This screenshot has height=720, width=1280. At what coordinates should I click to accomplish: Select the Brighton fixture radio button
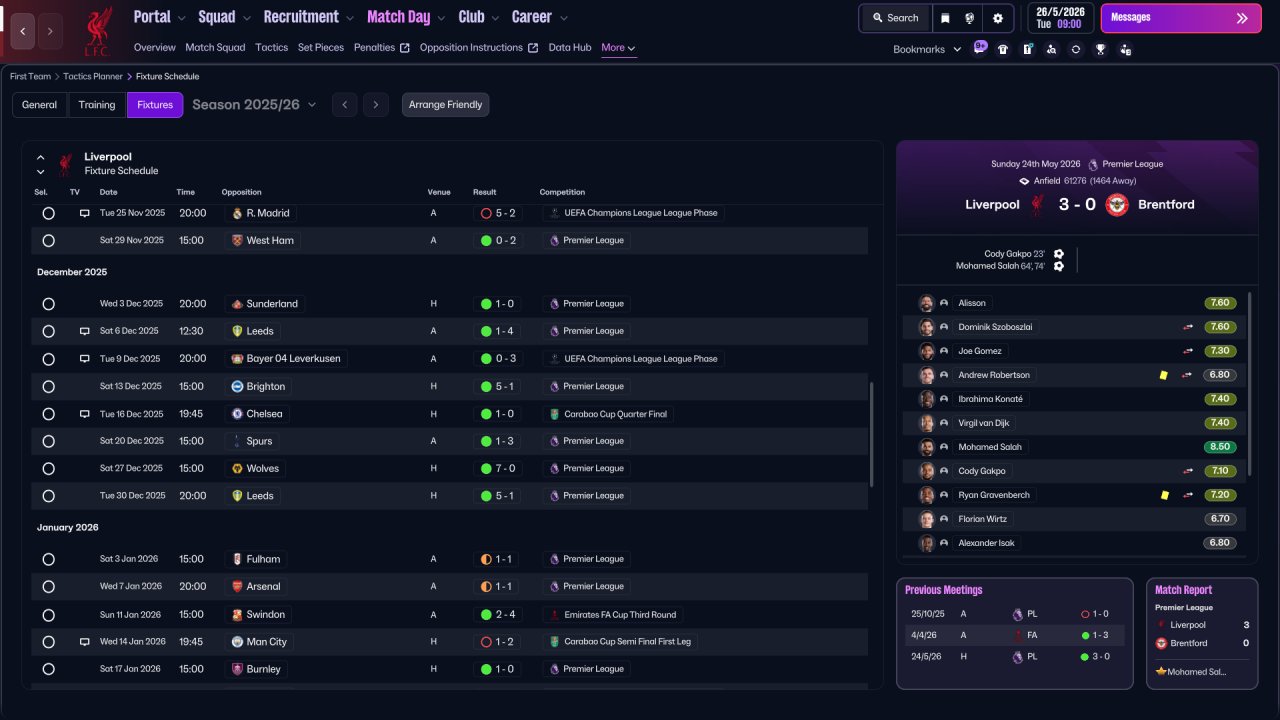coord(48,386)
